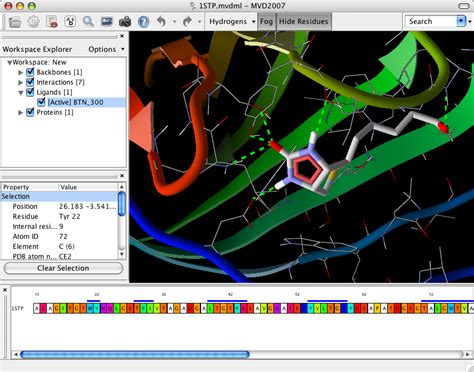Uncheck the [Active] BTN_300 ligand checkbox
The image size is (474, 372).
click(41, 102)
